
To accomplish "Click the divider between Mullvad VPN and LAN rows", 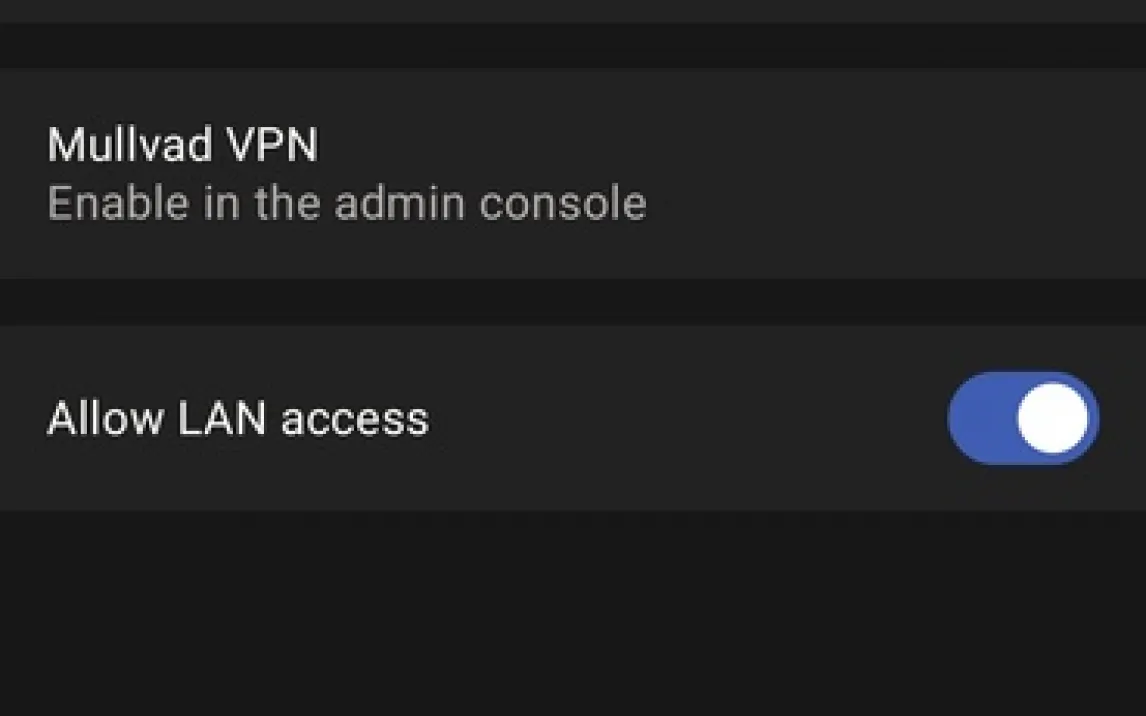I will [x=573, y=302].
